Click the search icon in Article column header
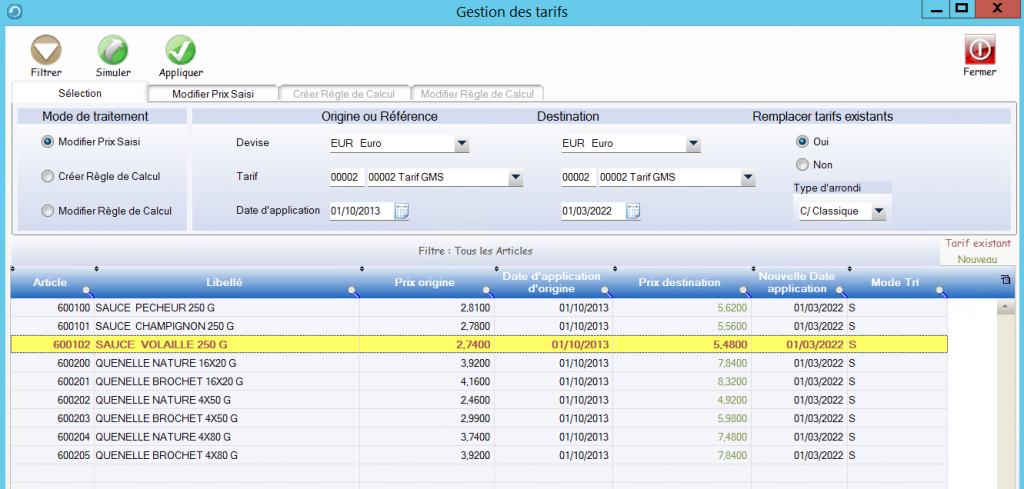The width and height of the screenshot is (1024, 489). pyautogui.click(x=86, y=291)
